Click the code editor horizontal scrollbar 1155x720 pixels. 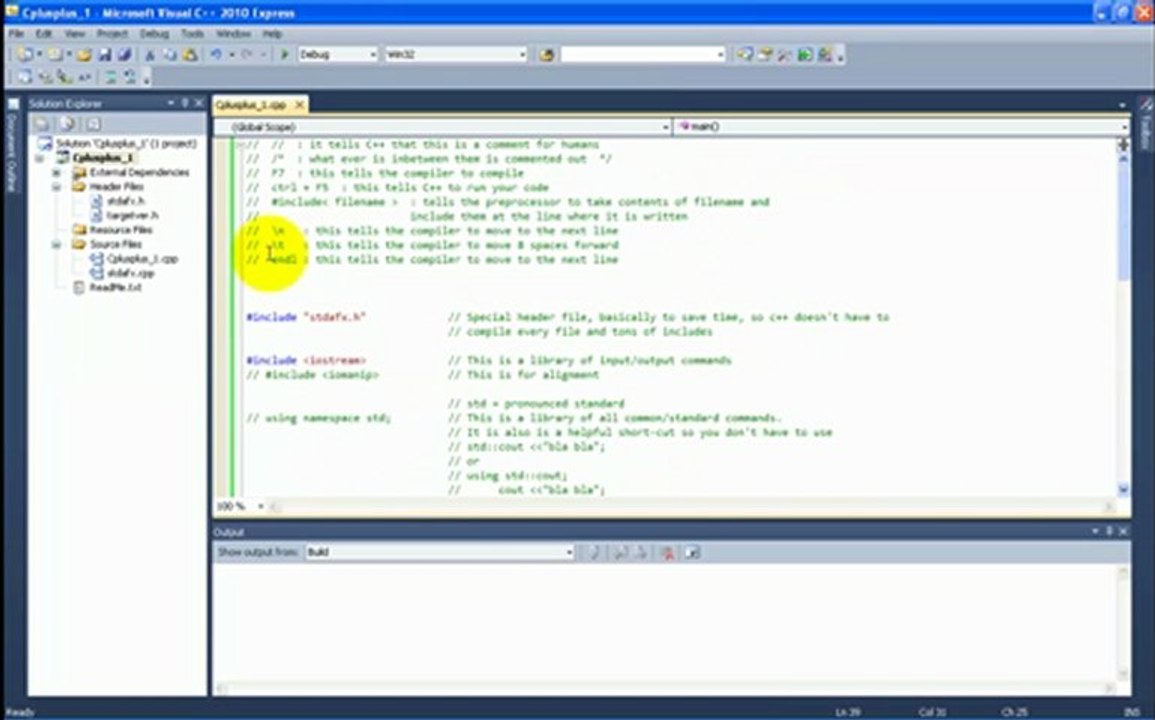(691, 506)
